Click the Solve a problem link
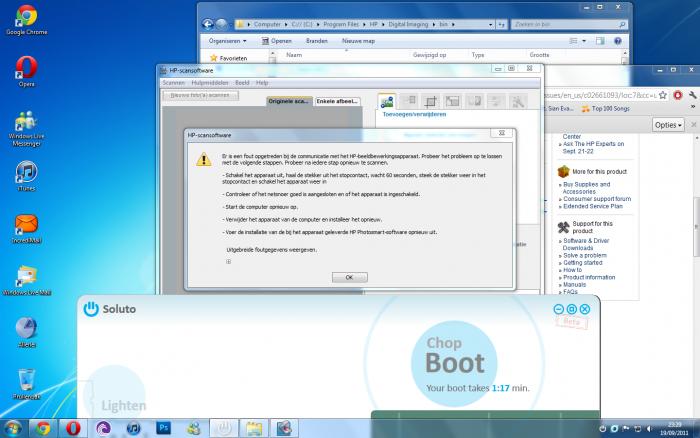This screenshot has height=438, width=700. pos(585,255)
